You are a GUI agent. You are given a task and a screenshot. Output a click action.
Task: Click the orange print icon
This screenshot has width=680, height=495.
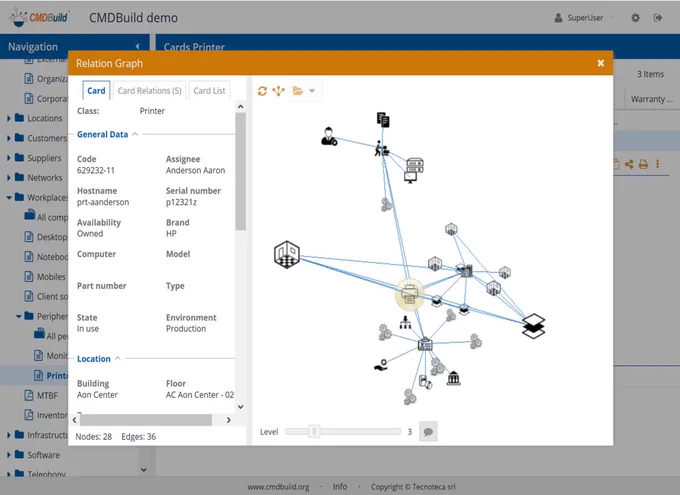(x=643, y=164)
